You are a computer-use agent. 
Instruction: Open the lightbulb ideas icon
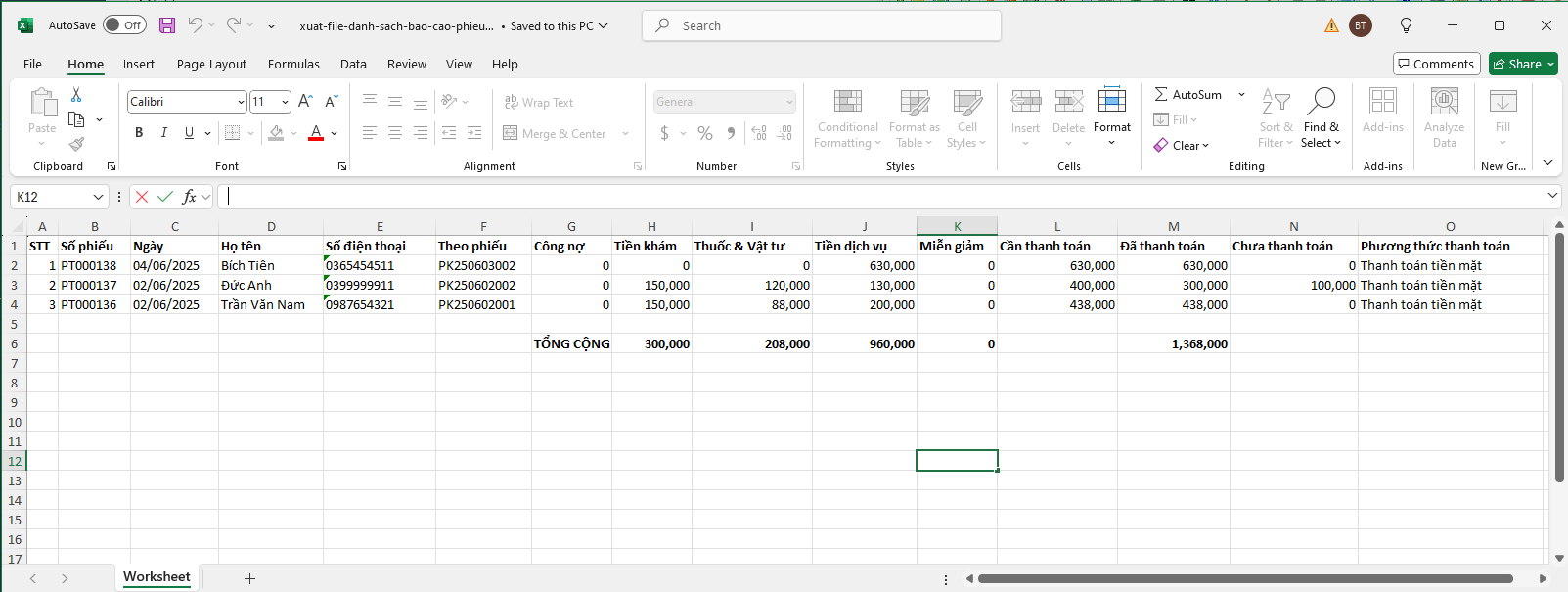[1406, 25]
